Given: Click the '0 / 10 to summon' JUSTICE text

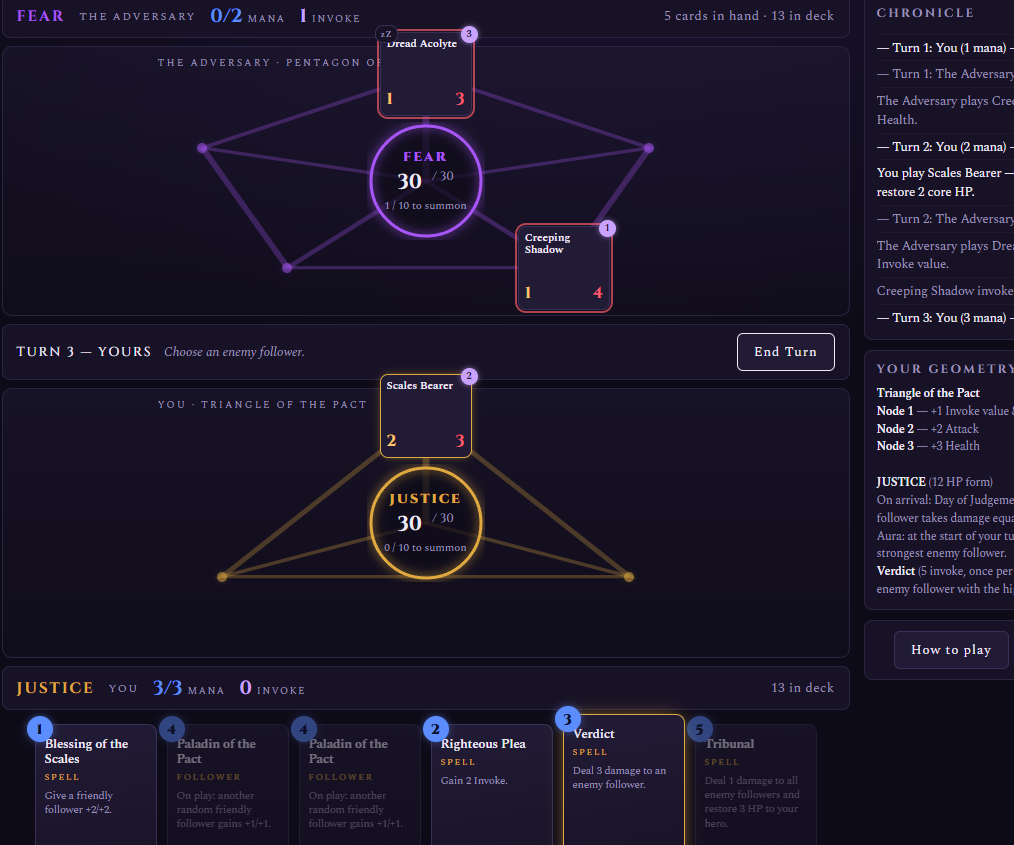Looking at the screenshot, I should click(x=425, y=548).
